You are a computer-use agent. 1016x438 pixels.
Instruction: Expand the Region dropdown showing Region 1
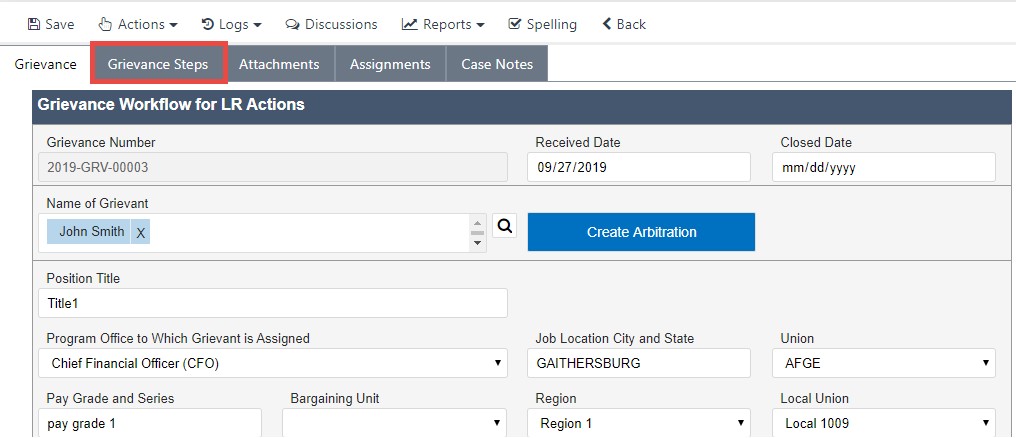pos(639,422)
